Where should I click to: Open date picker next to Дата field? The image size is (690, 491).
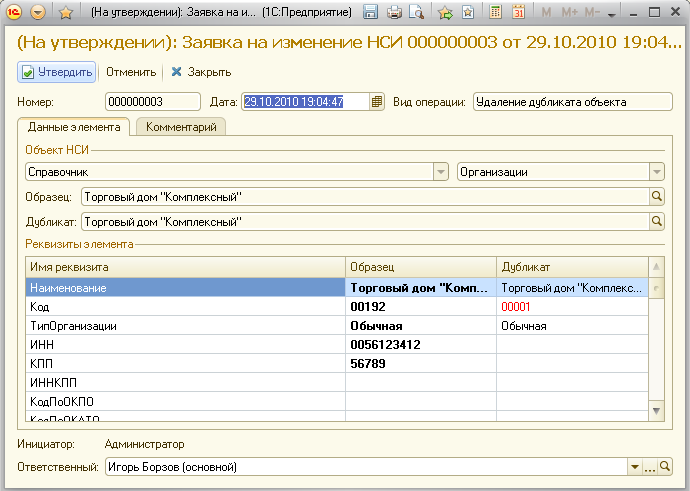click(377, 101)
